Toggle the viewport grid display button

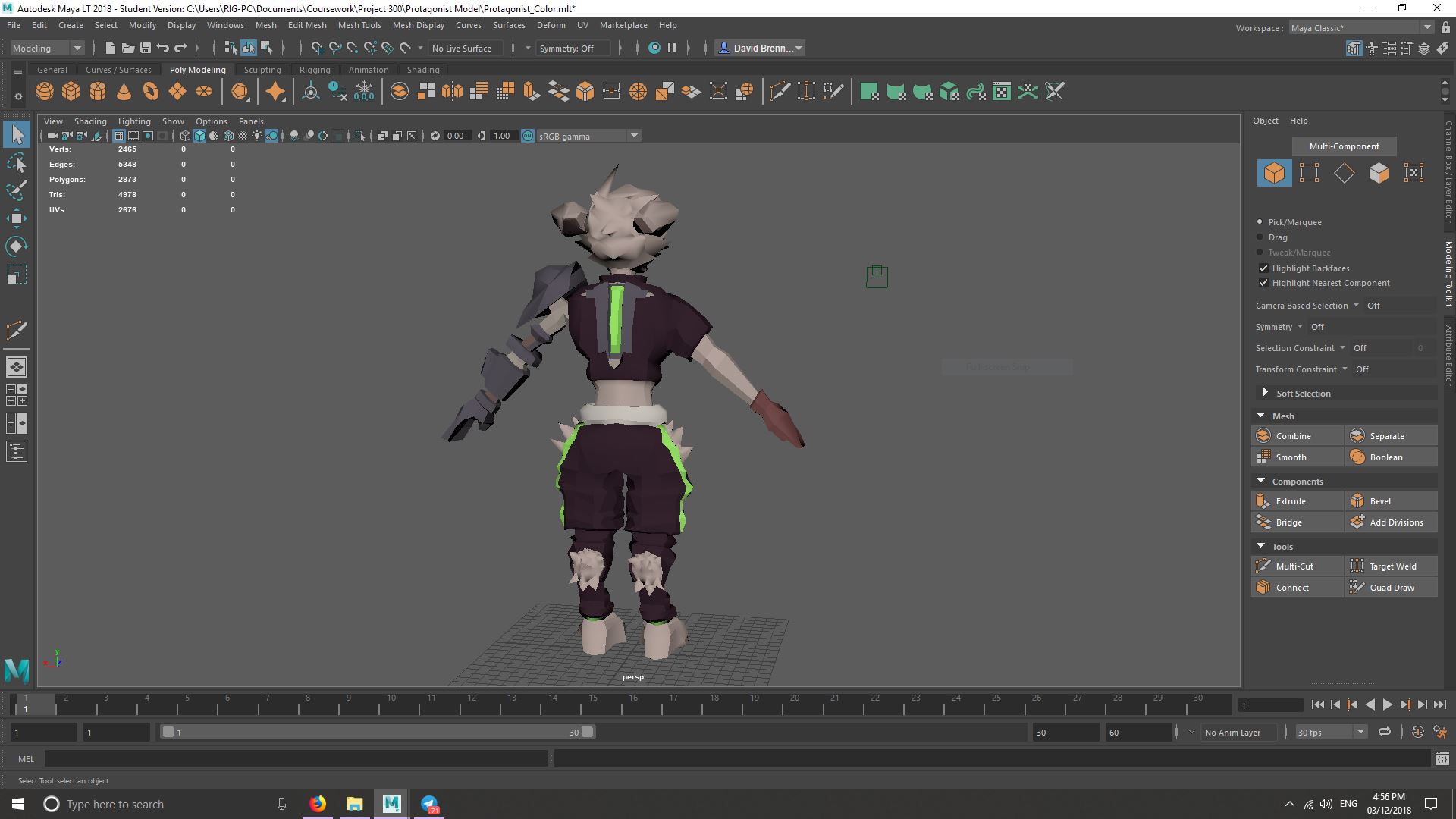(119, 136)
